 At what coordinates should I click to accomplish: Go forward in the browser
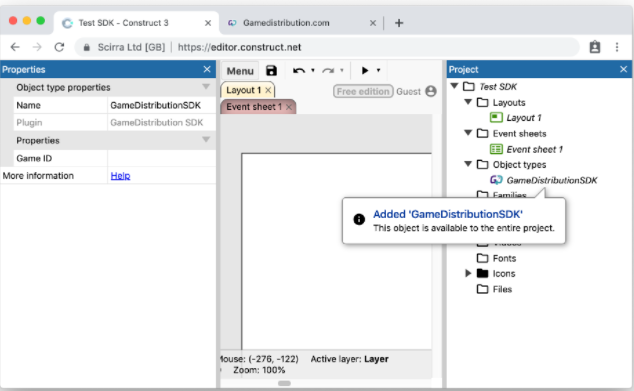[x=37, y=47]
